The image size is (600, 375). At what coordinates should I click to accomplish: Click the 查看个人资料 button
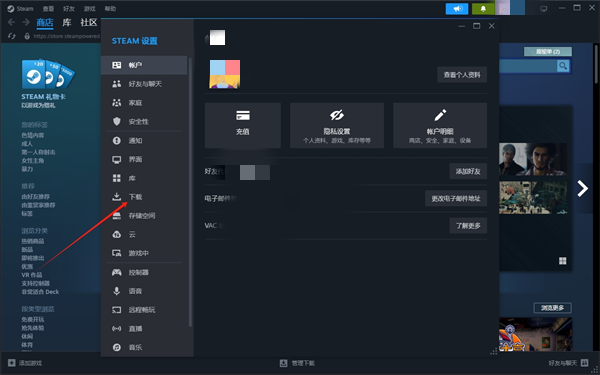coord(462,75)
